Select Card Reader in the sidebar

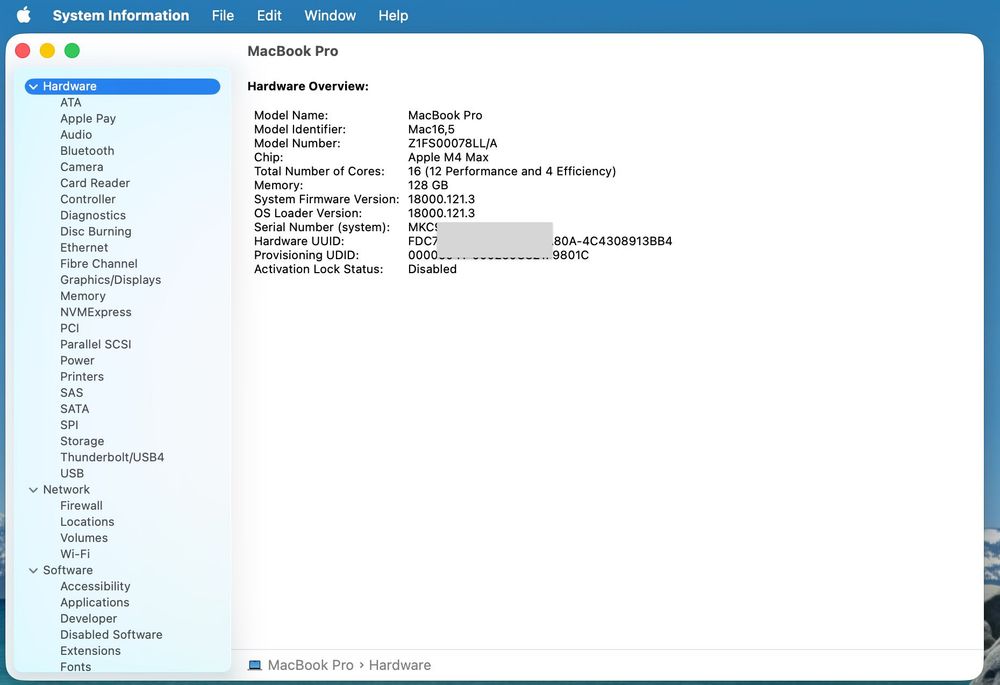95,183
